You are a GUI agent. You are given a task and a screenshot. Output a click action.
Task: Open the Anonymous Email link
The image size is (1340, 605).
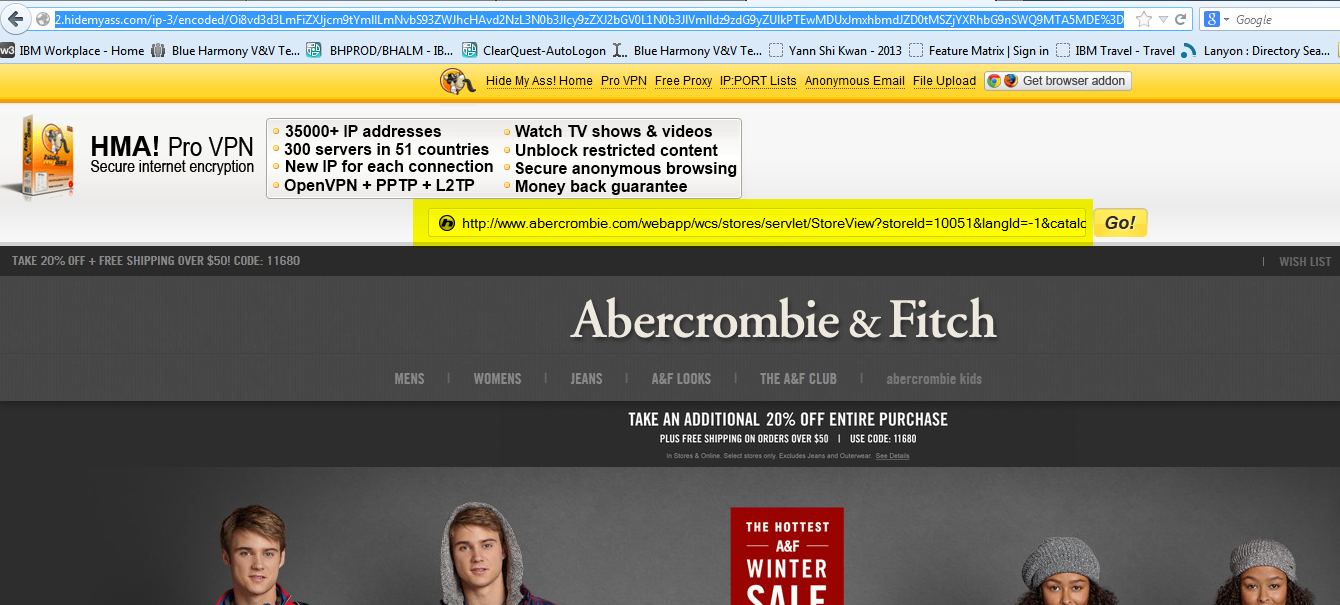point(855,81)
